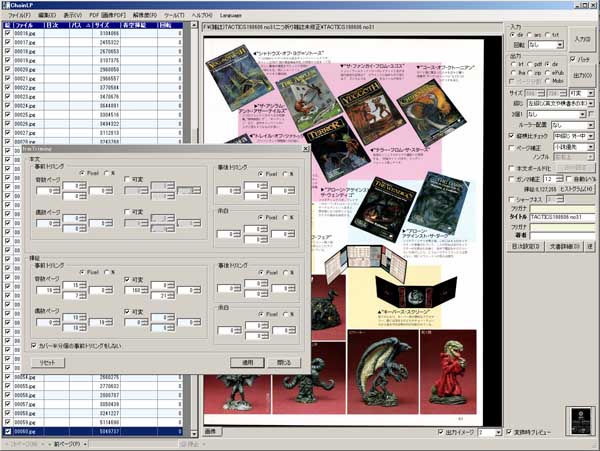Close the trimming dialog with its X button
600x451 pixels.
[305, 148]
